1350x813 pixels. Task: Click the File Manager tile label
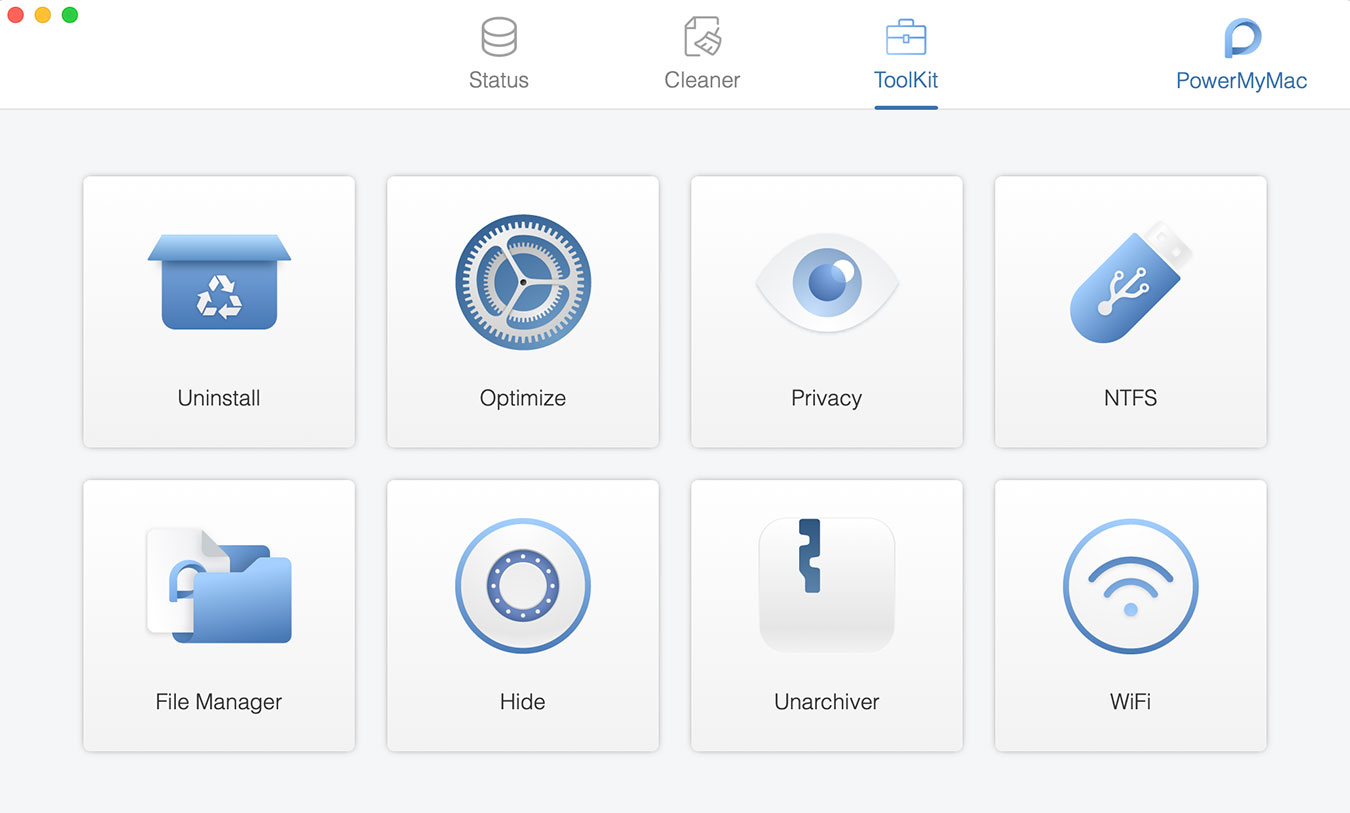click(218, 701)
